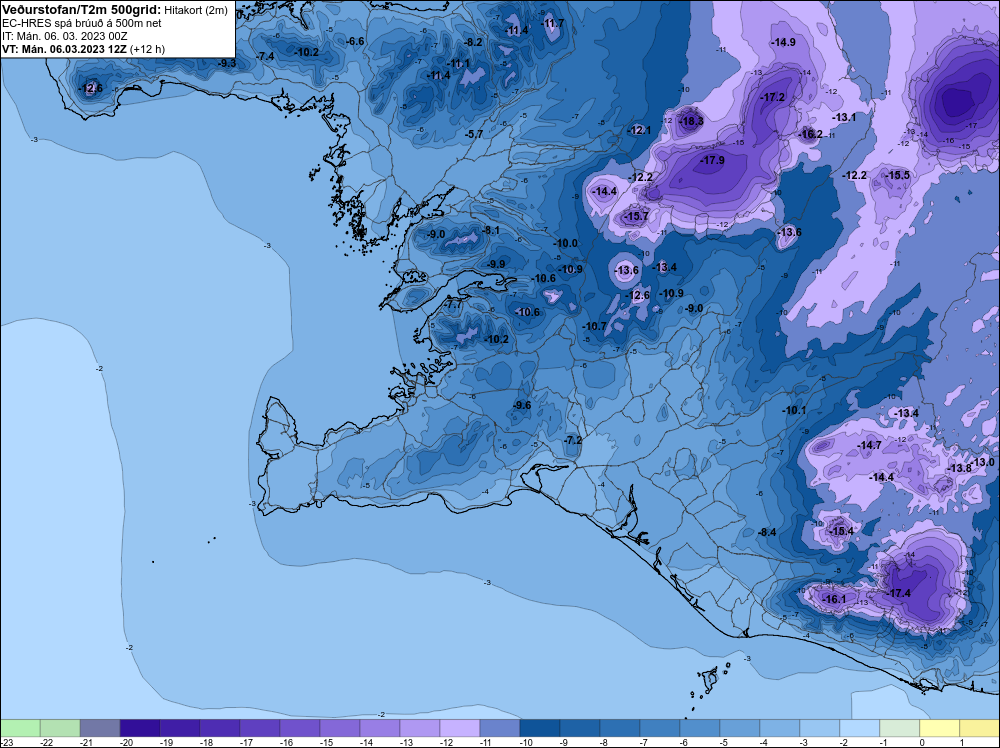Click the -13.8 temperature label

(960, 468)
